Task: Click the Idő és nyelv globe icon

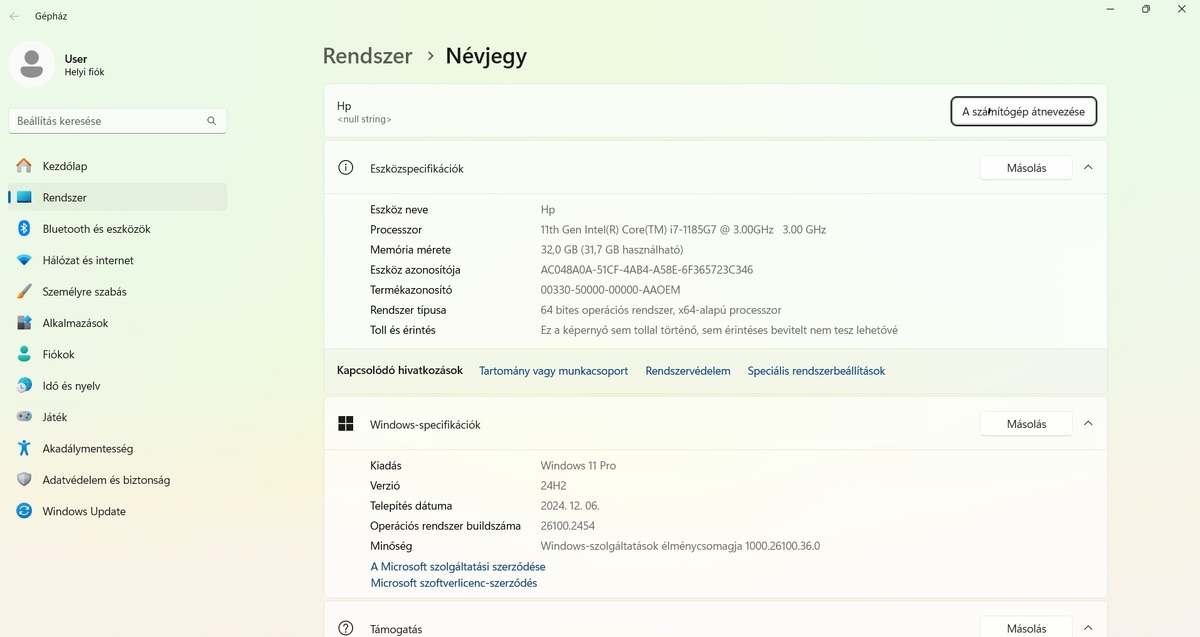Action: 24,386
